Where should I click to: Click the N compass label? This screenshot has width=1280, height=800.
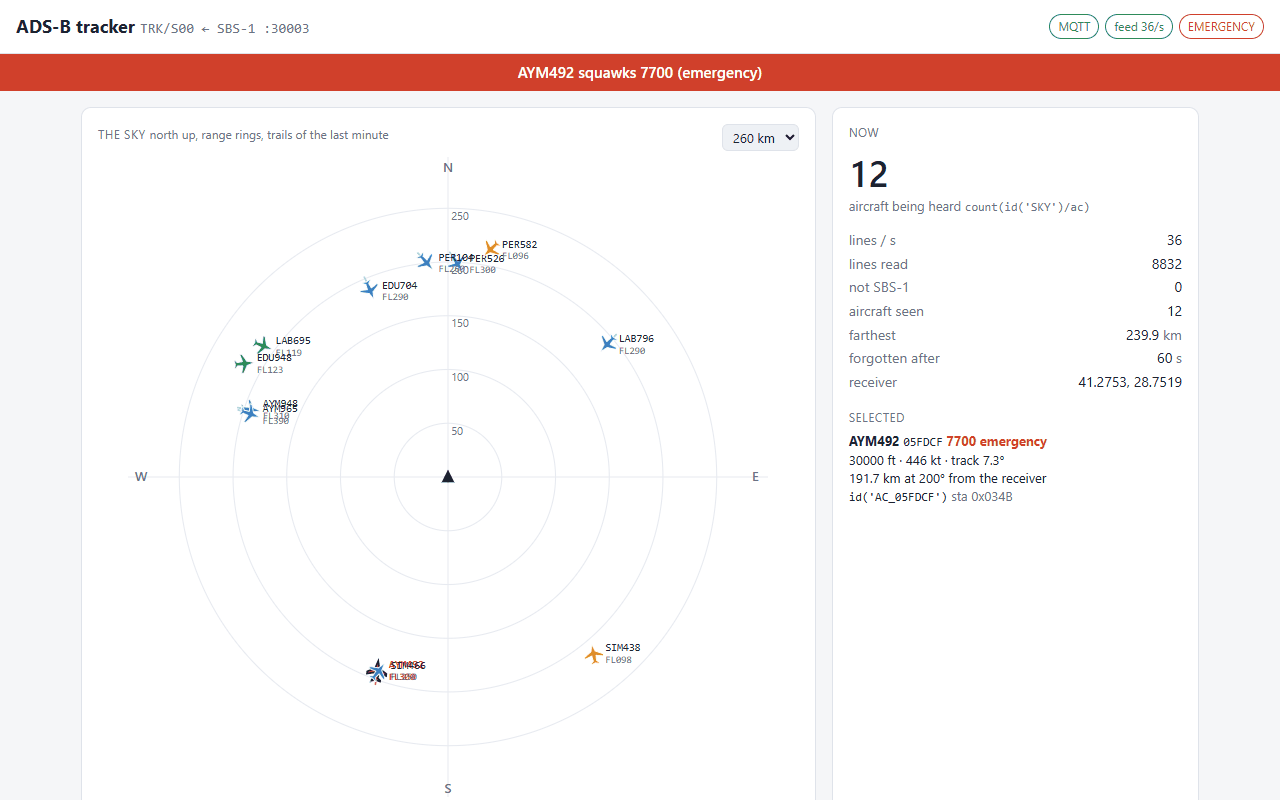(x=448, y=168)
